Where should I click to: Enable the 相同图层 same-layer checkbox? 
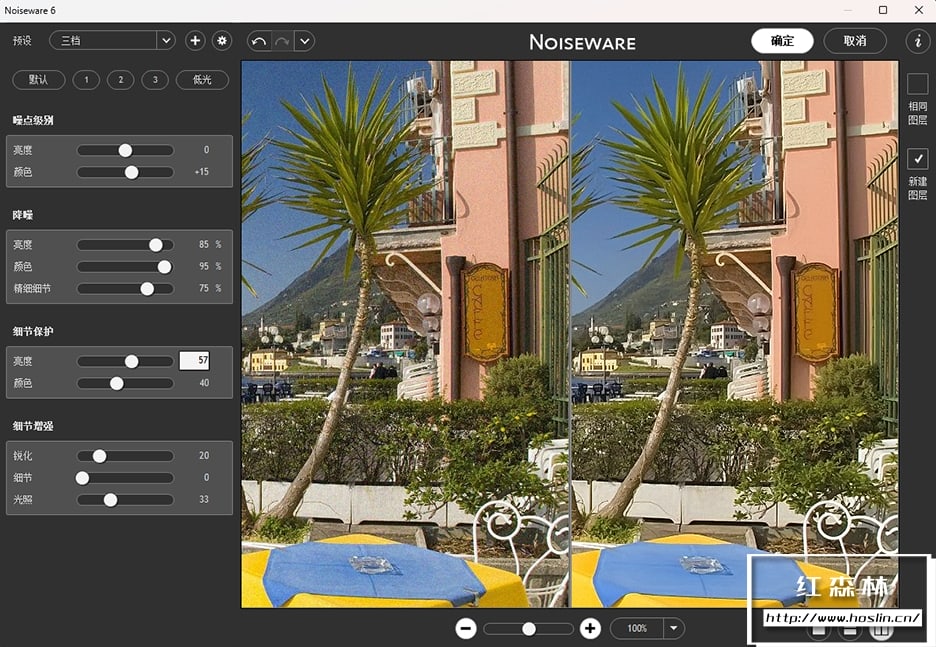(917, 84)
